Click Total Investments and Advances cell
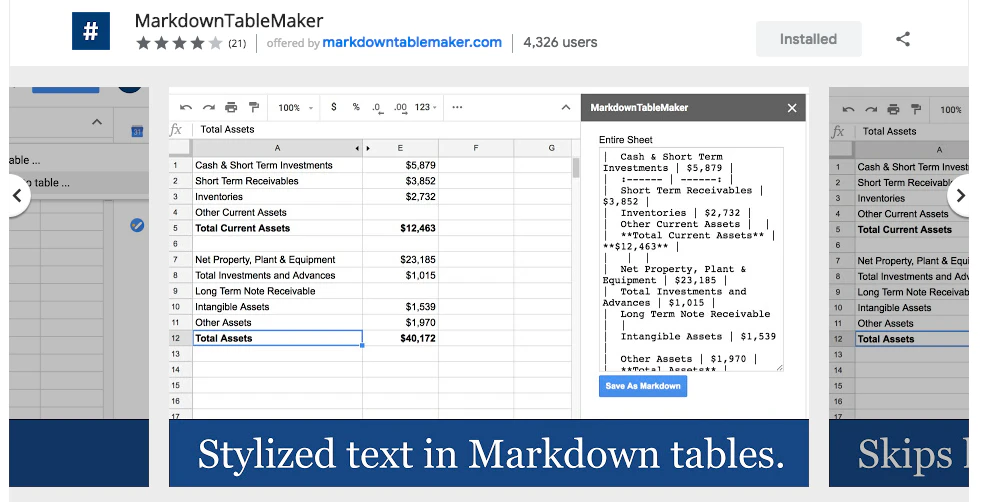Image resolution: width=986 pixels, height=502 pixels. [277, 276]
